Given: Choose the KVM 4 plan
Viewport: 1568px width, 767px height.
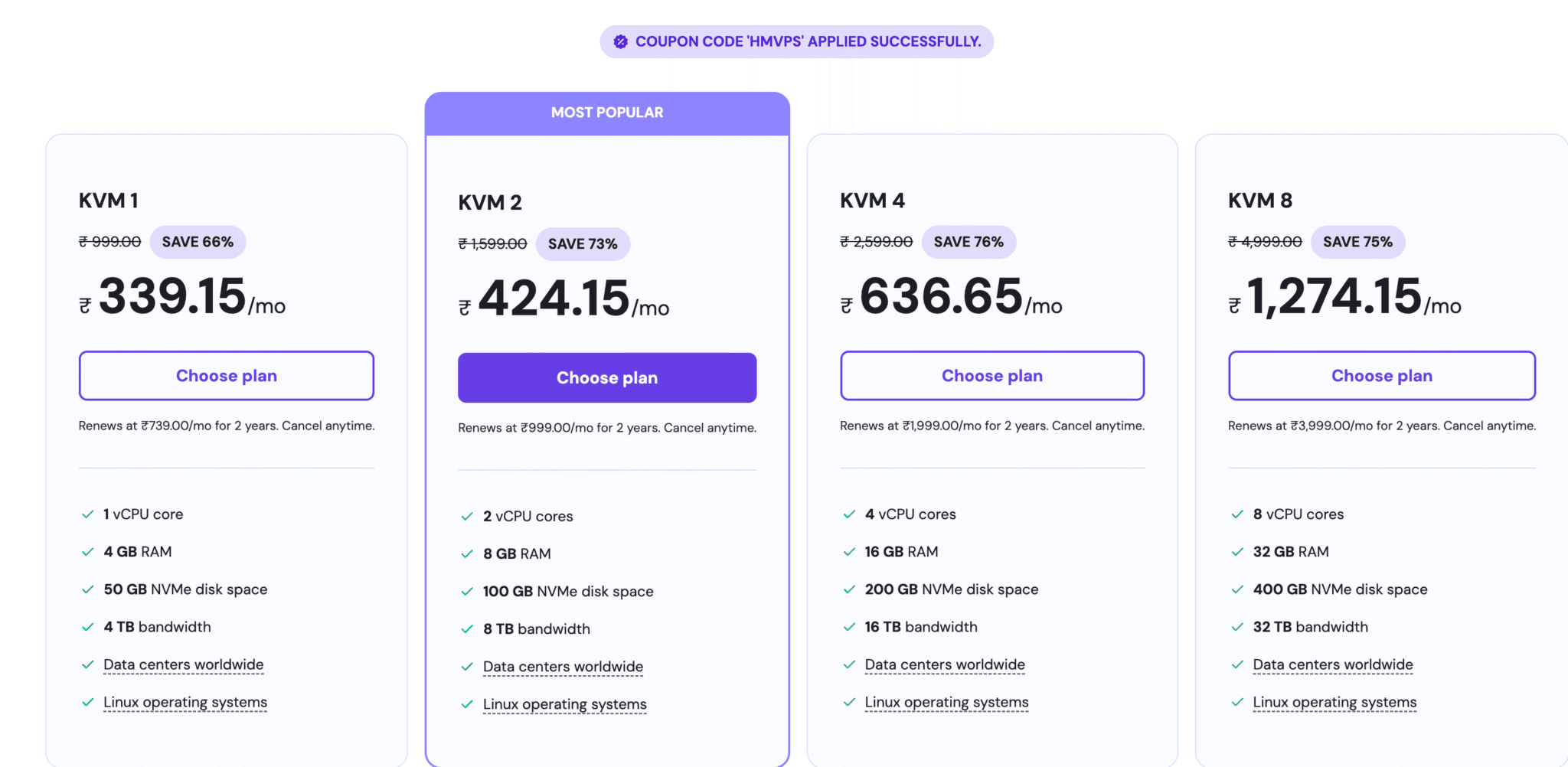Looking at the screenshot, I should pyautogui.click(x=991, y=376).
